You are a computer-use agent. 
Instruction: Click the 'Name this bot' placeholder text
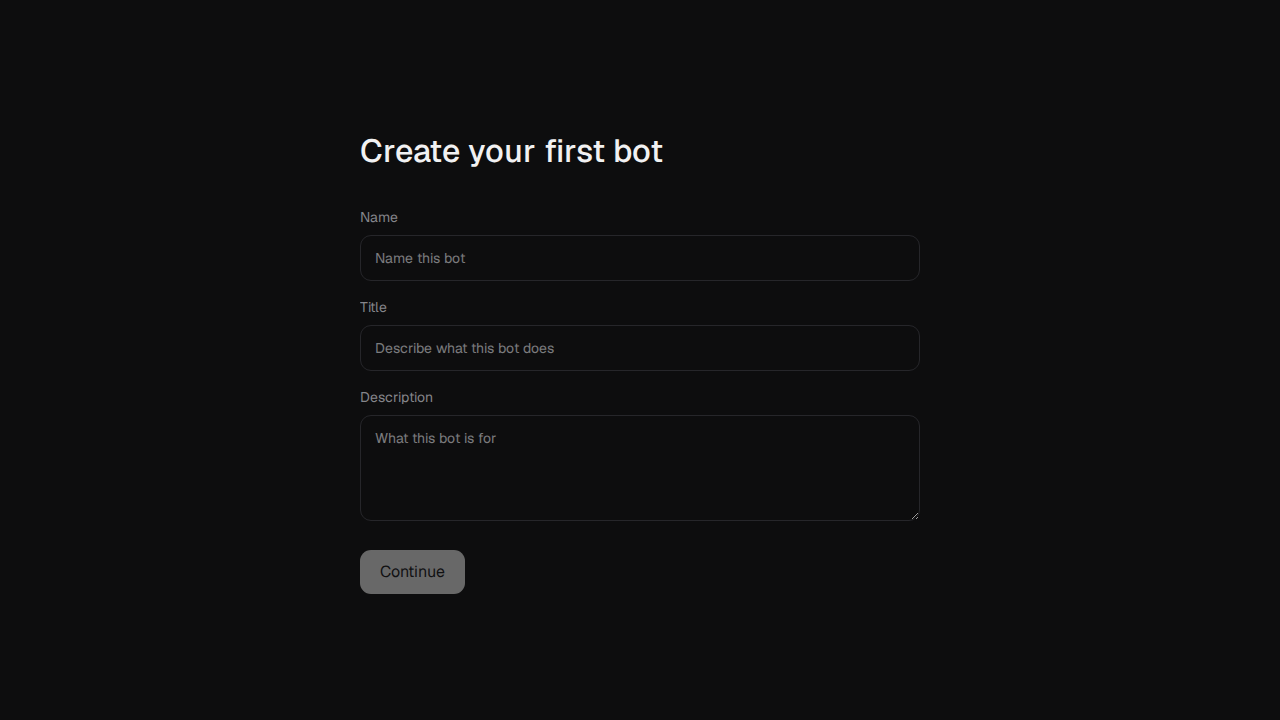tap(420, 258)
